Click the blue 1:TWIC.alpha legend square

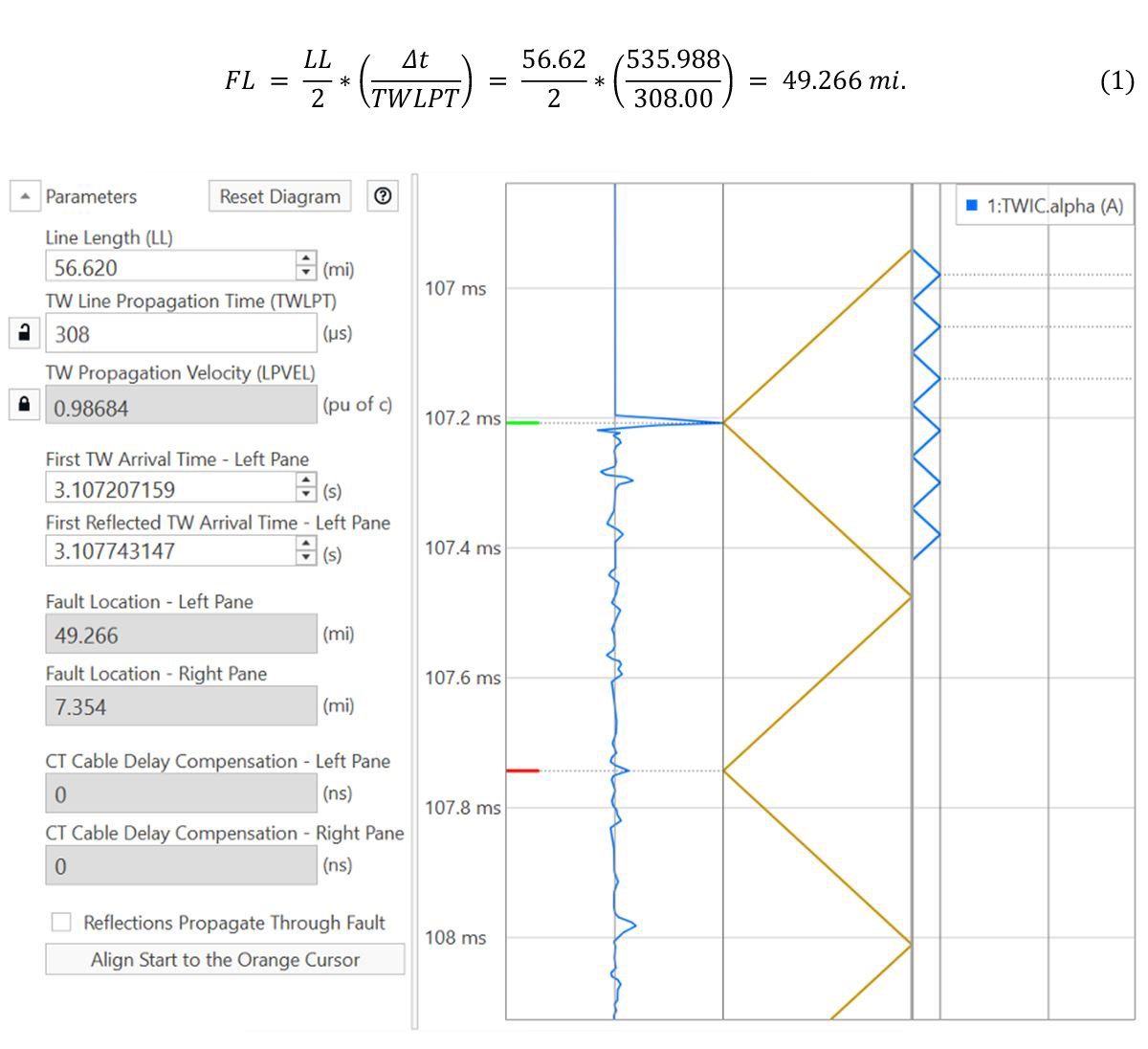pyautogui.click(x=972, y=205)
